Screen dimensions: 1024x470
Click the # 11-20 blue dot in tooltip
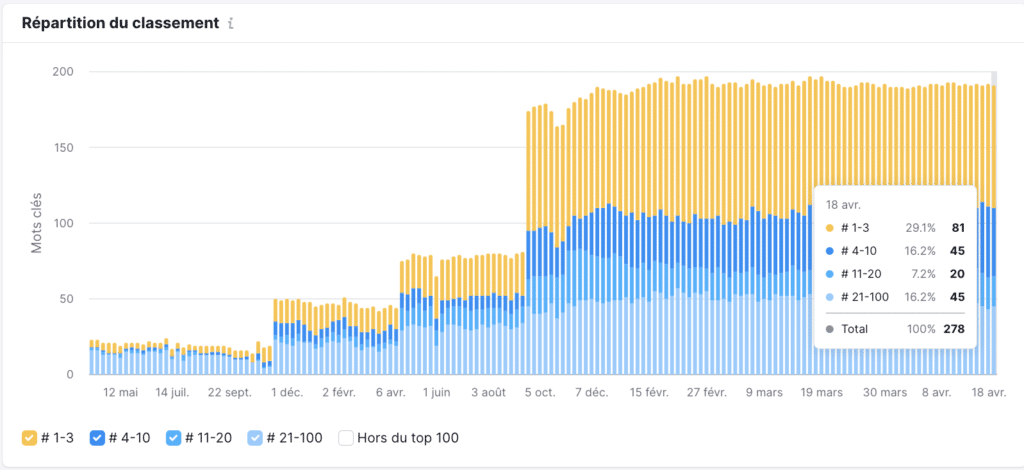click(830, 274)
